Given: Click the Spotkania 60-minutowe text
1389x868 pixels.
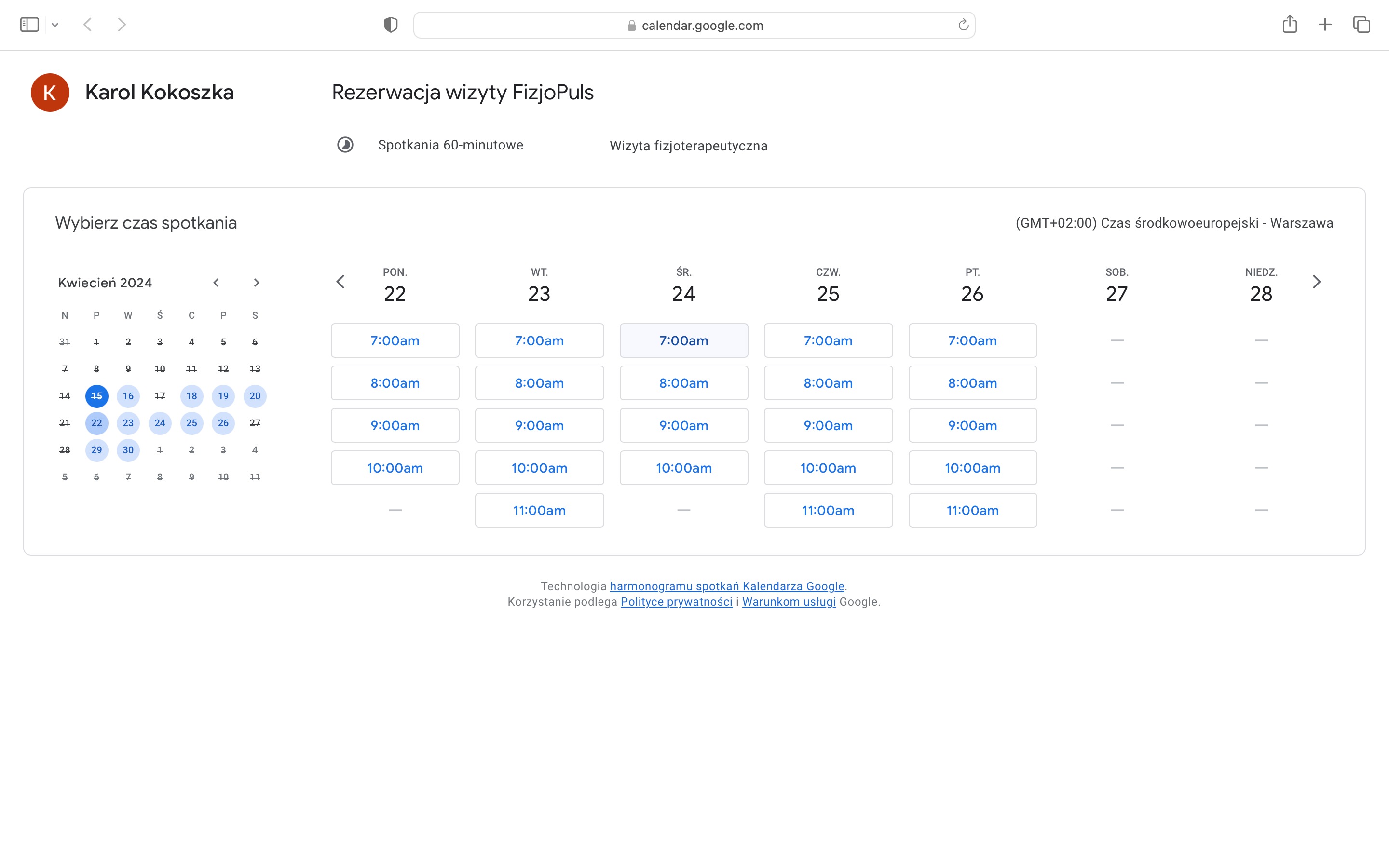Looking at the screenshot, I should coord(450,145).
